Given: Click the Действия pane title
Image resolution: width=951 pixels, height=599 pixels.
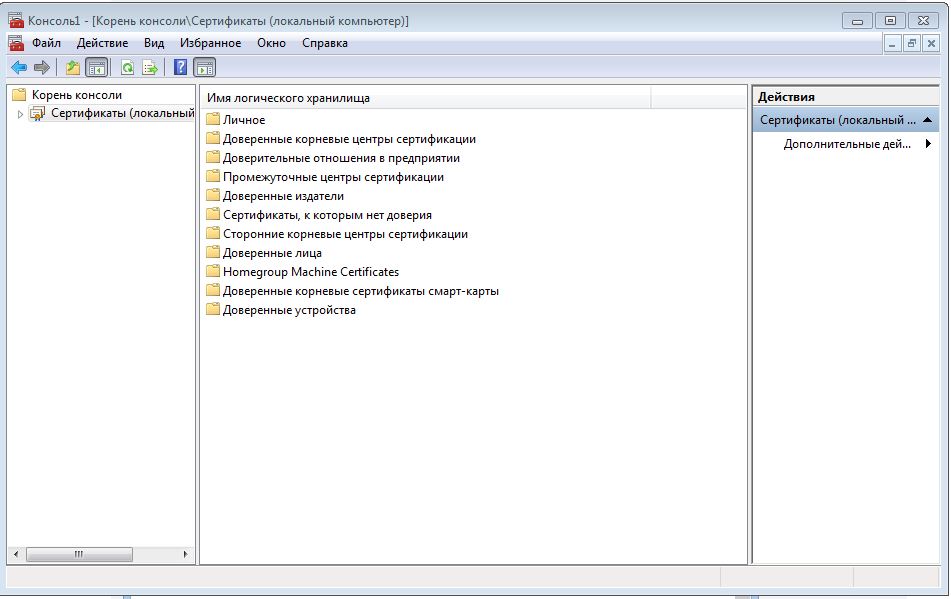Looking at the screenshot, I should pyautogui.click(x=786, y=97).
